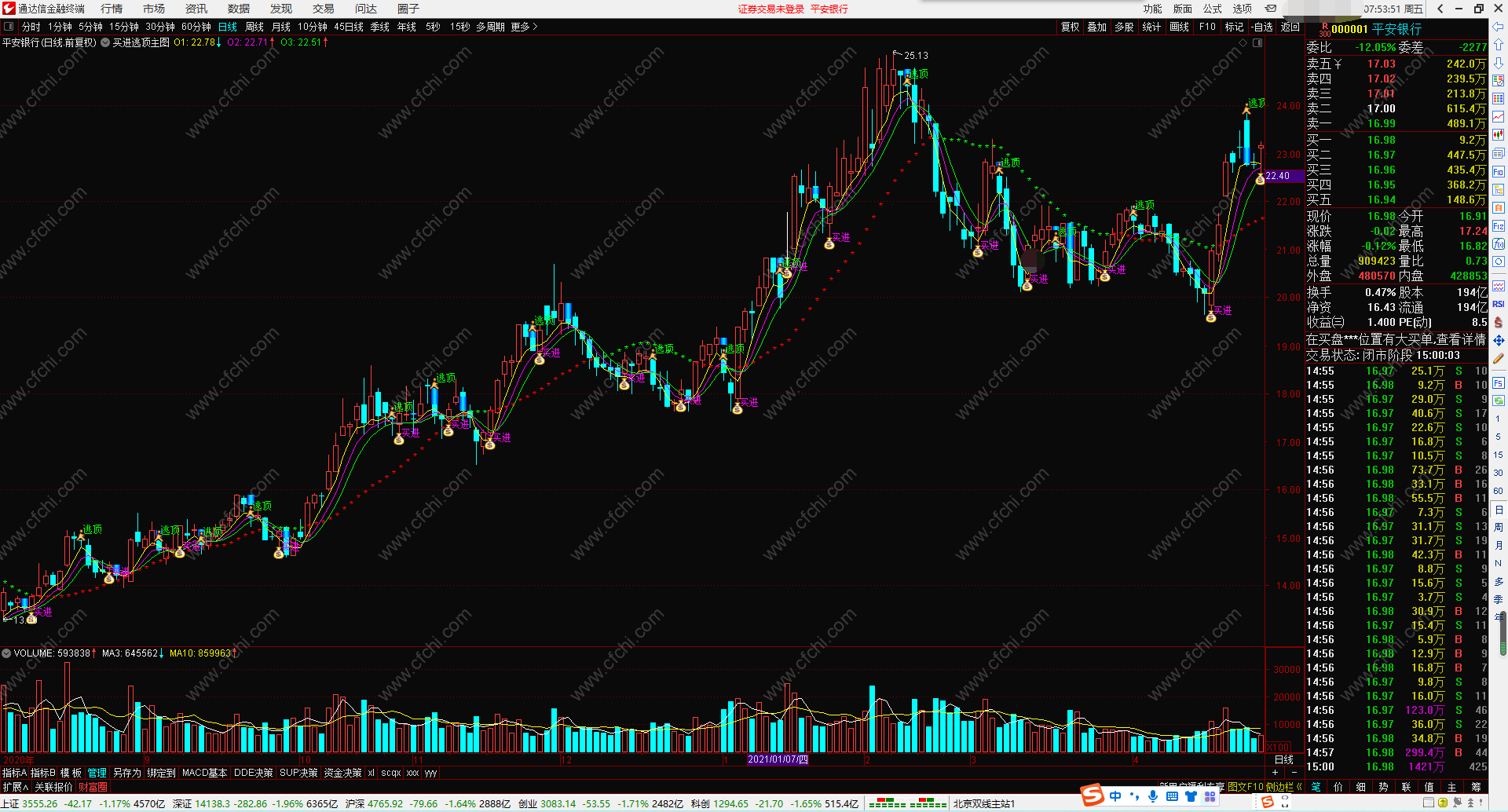
Task: Click the Fi2 icon in right sidebar
Action: 1499,226
